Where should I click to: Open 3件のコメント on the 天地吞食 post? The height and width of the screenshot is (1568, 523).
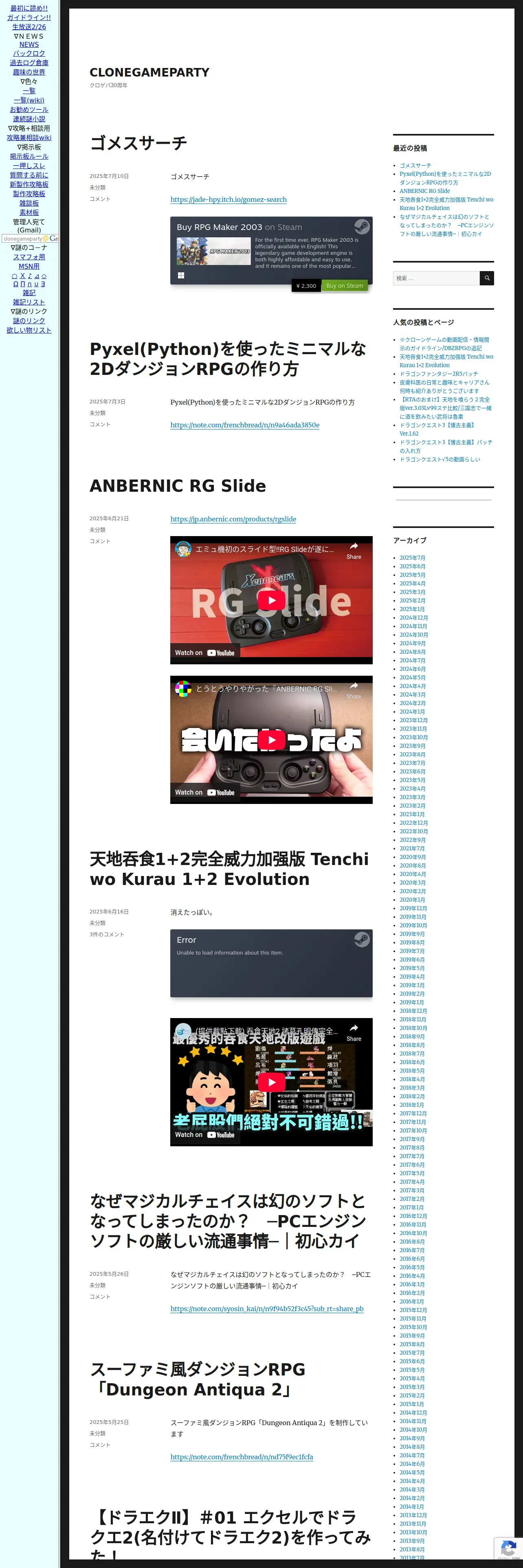pos(107,934)
